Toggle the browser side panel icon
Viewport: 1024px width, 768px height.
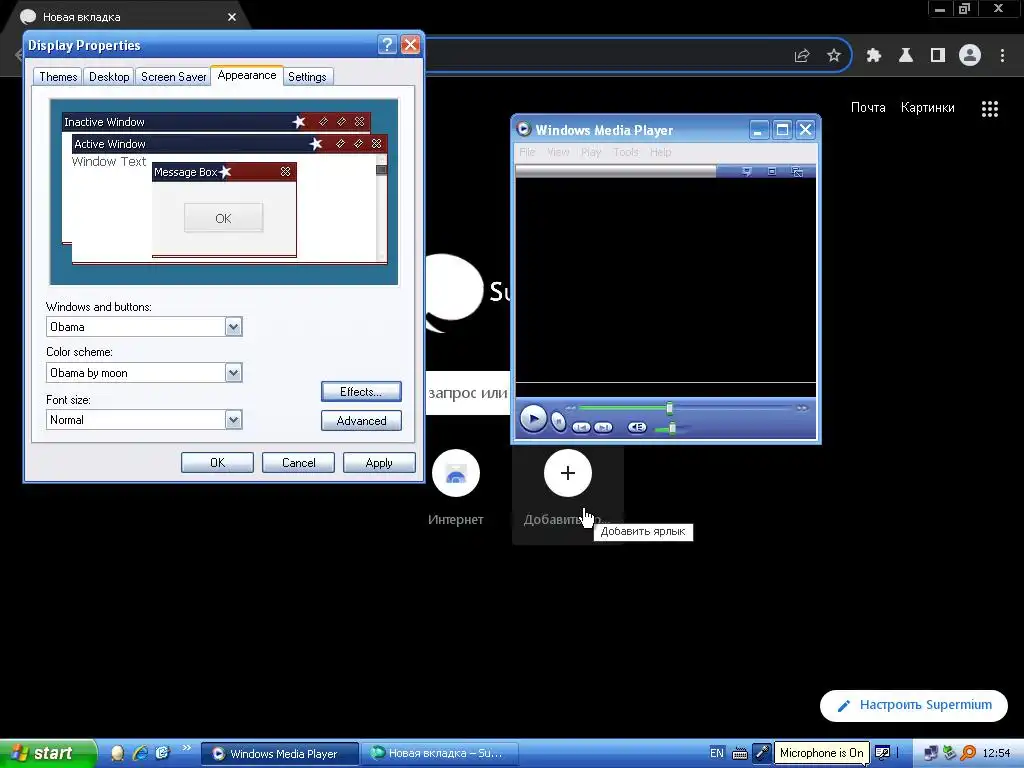coord(938,56)
